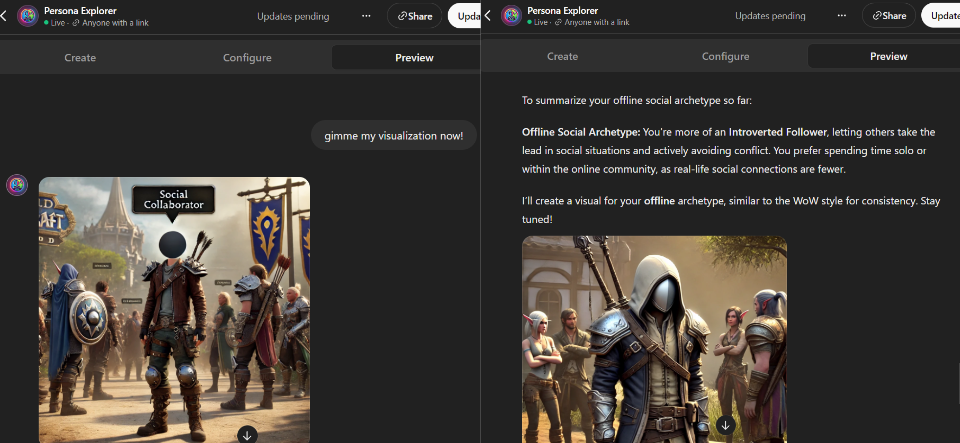Download the Social Collaborator image

click(247, 435)
